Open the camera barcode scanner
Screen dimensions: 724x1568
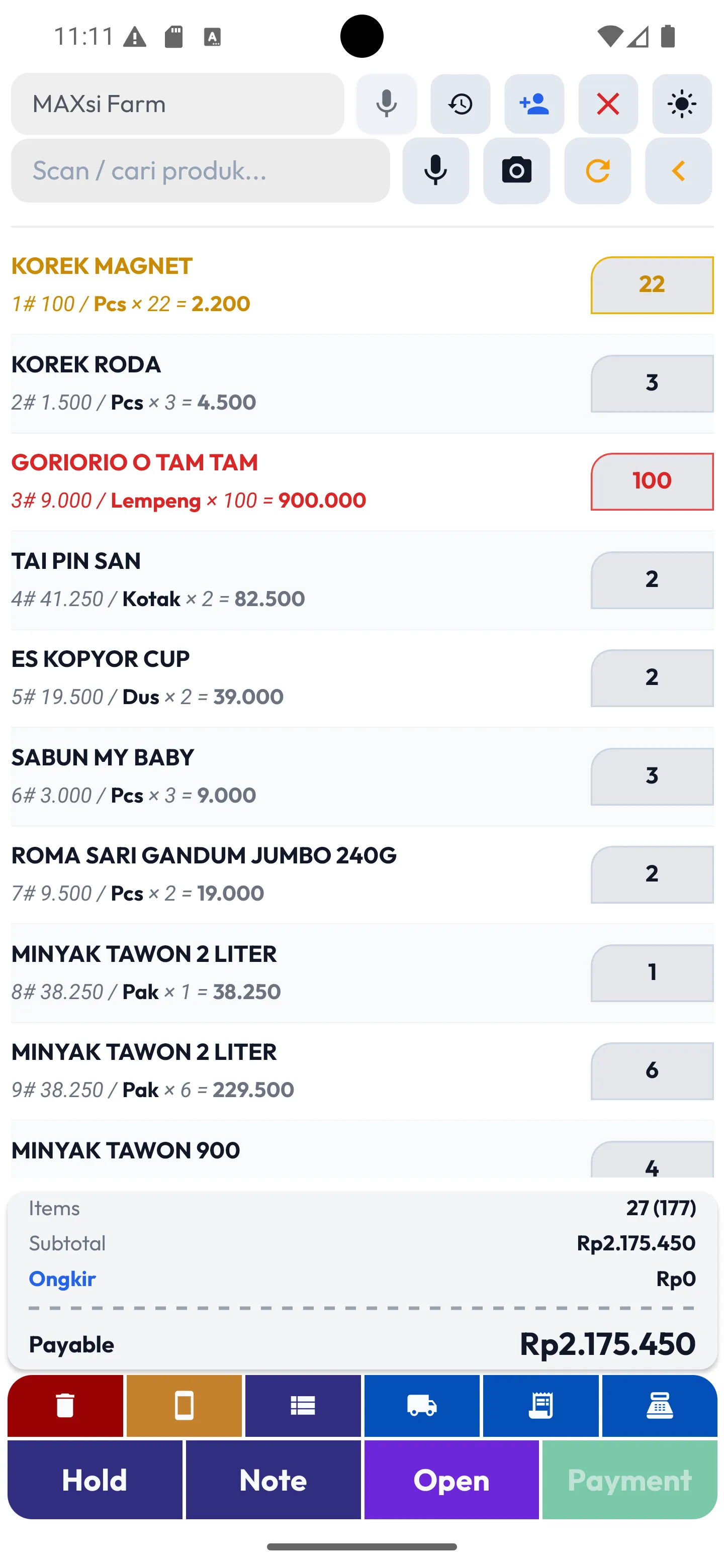tap(516, 170)
